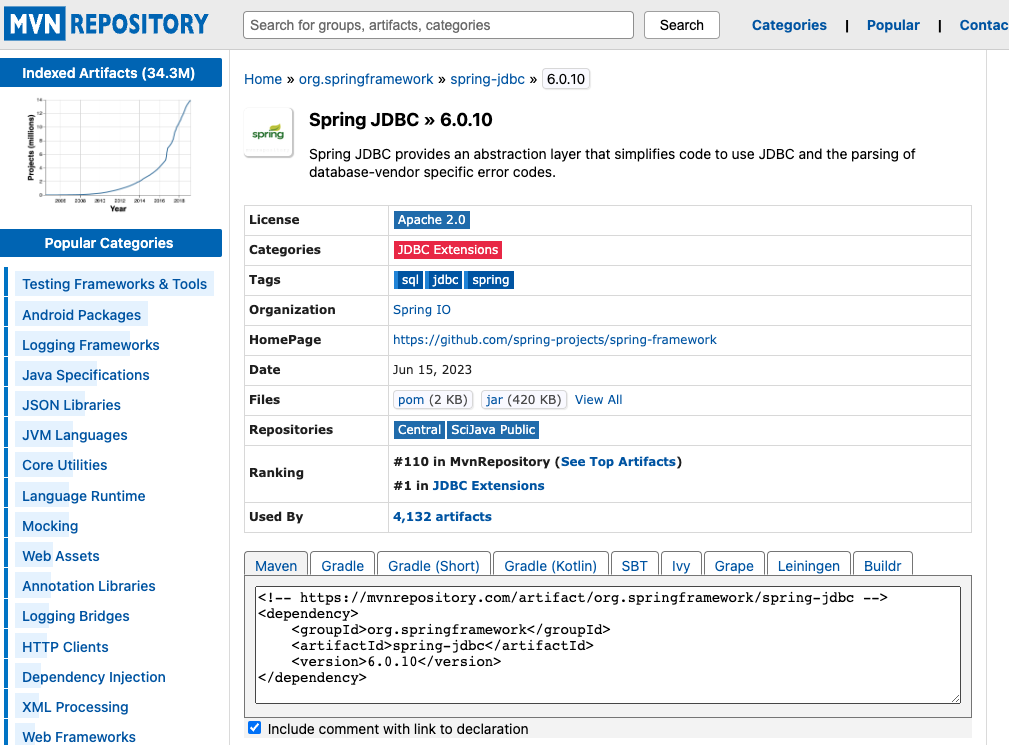
Task: Switch to the Maven tab
Action: 276,565
